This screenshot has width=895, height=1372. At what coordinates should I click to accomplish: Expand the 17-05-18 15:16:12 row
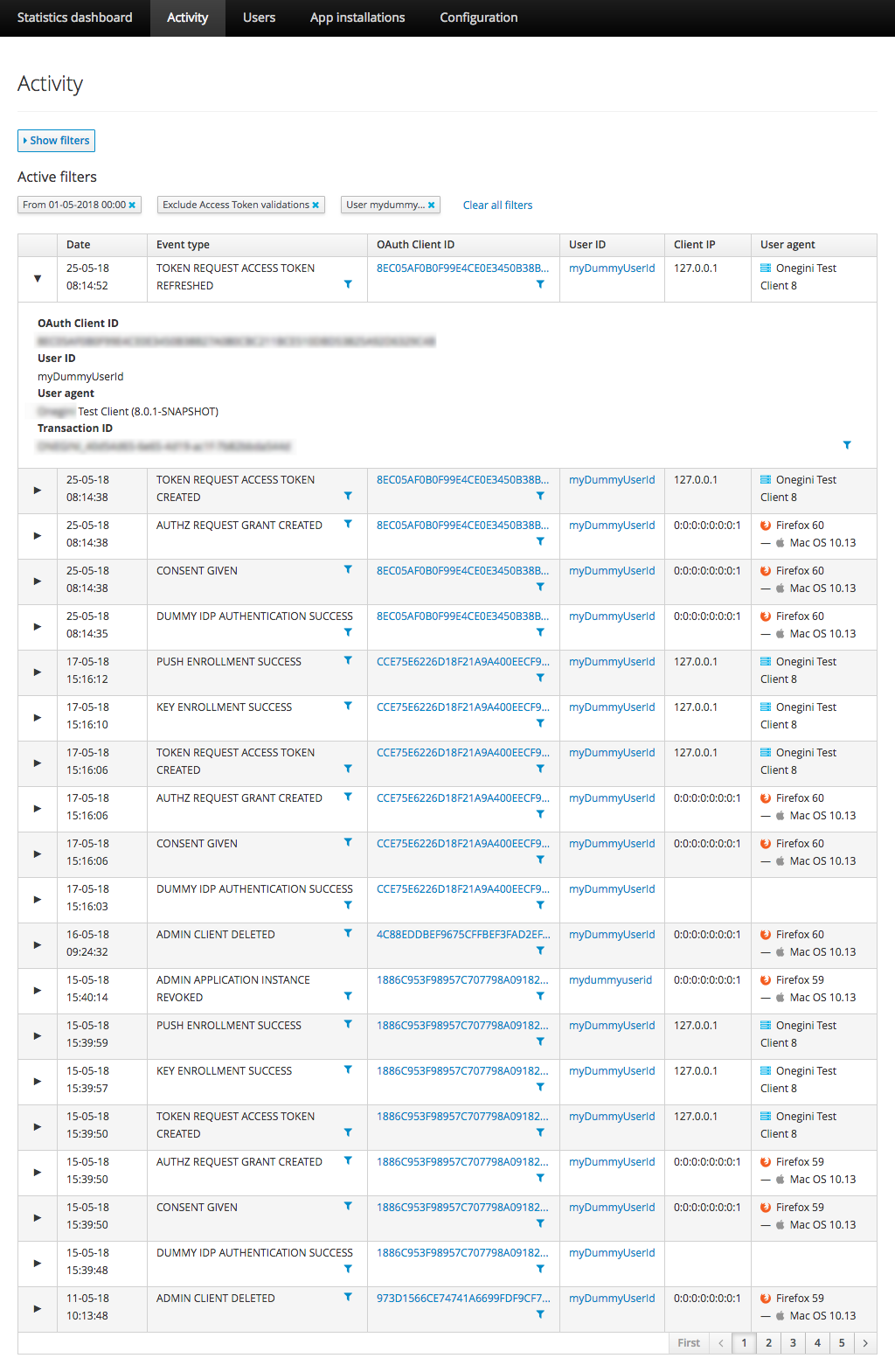tap(38, 672)
